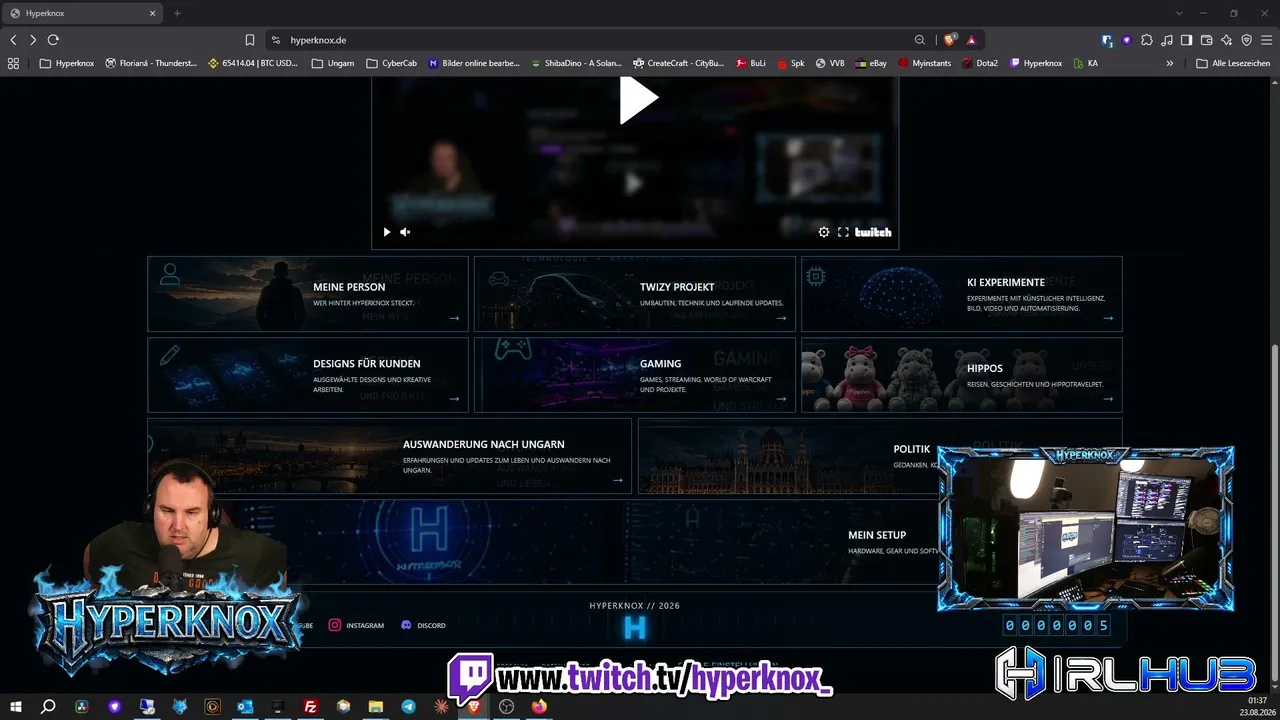Screen dimensions: 1280x720
Task: Open the Hyperknox bookmark folder
Action: pyautogui.click(x=66, y=63)
